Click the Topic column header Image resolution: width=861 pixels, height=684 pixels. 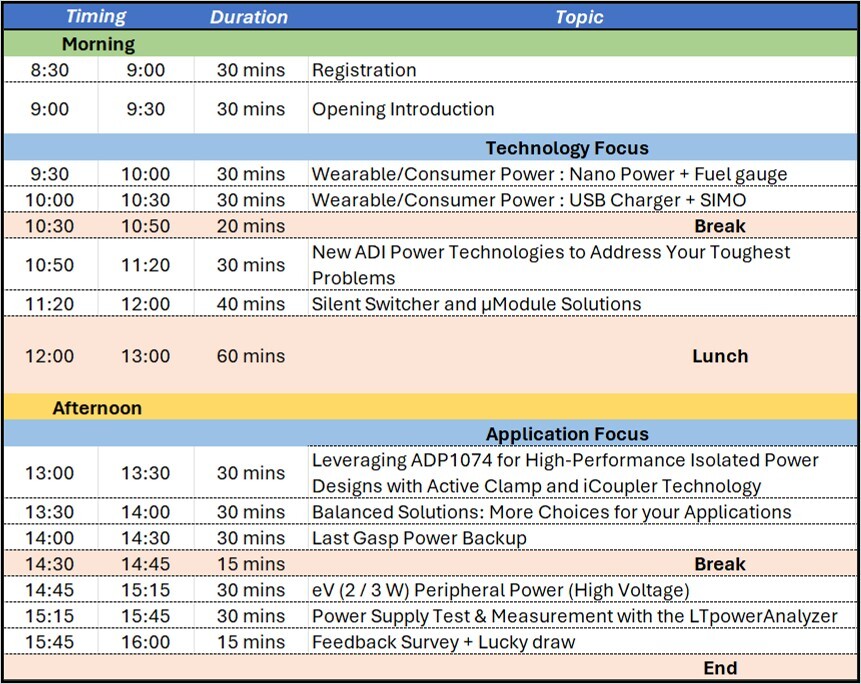pyautogui.click(x=579, y=17)
